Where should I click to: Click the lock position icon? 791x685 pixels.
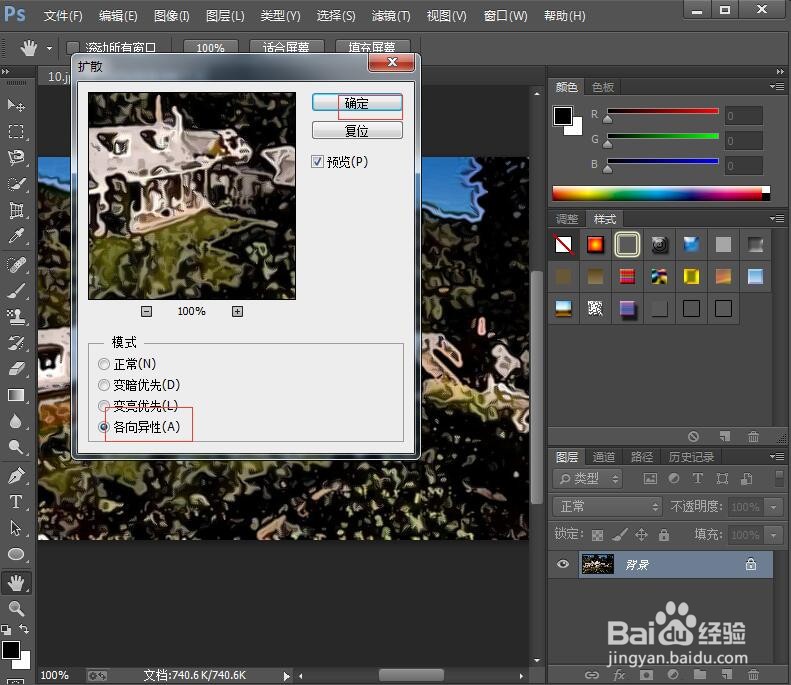point(641,534)
